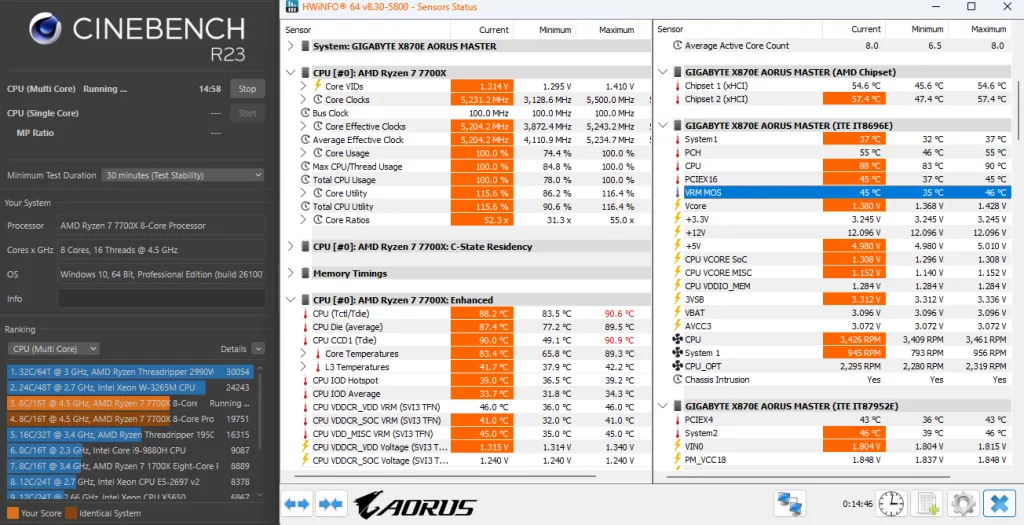The height and width of the screenshot is (525, 1024).
Task: Click the expand-panes double arrow button
Action: point(297,504)
